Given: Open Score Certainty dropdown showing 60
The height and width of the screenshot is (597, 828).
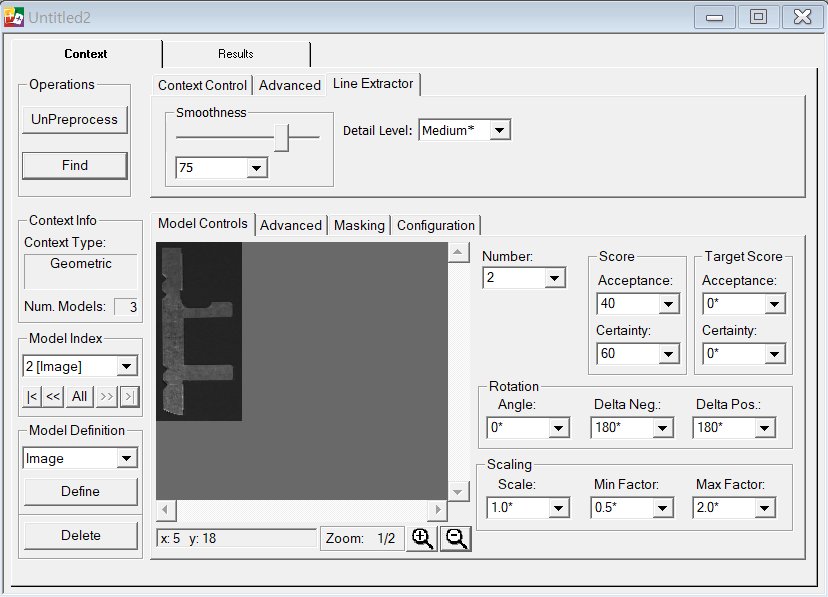Looking at the screenshot, I should 669,354.
